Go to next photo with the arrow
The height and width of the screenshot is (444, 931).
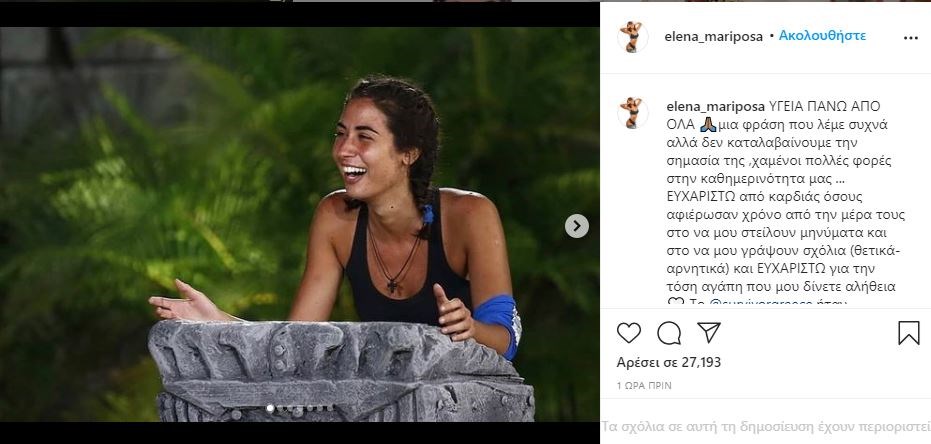[577, 226]
